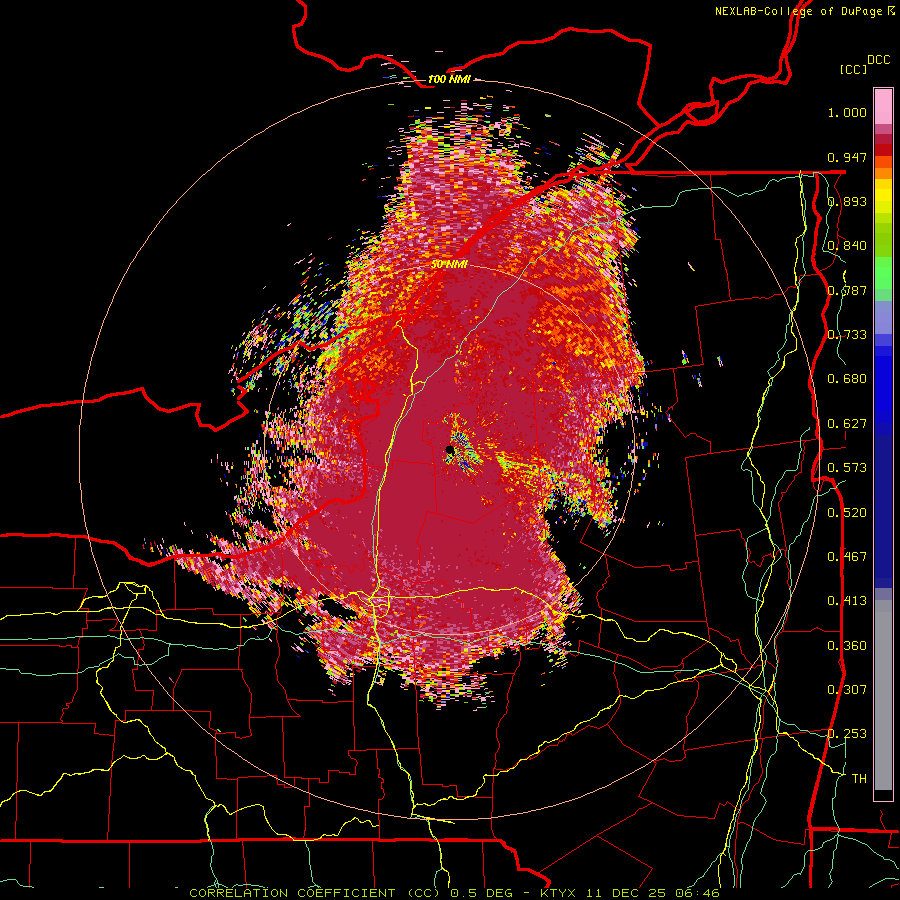The height and width of the screenshot is (900, 900).
Task: Select the 0.307 legend value
Action: tap(847, 690)
